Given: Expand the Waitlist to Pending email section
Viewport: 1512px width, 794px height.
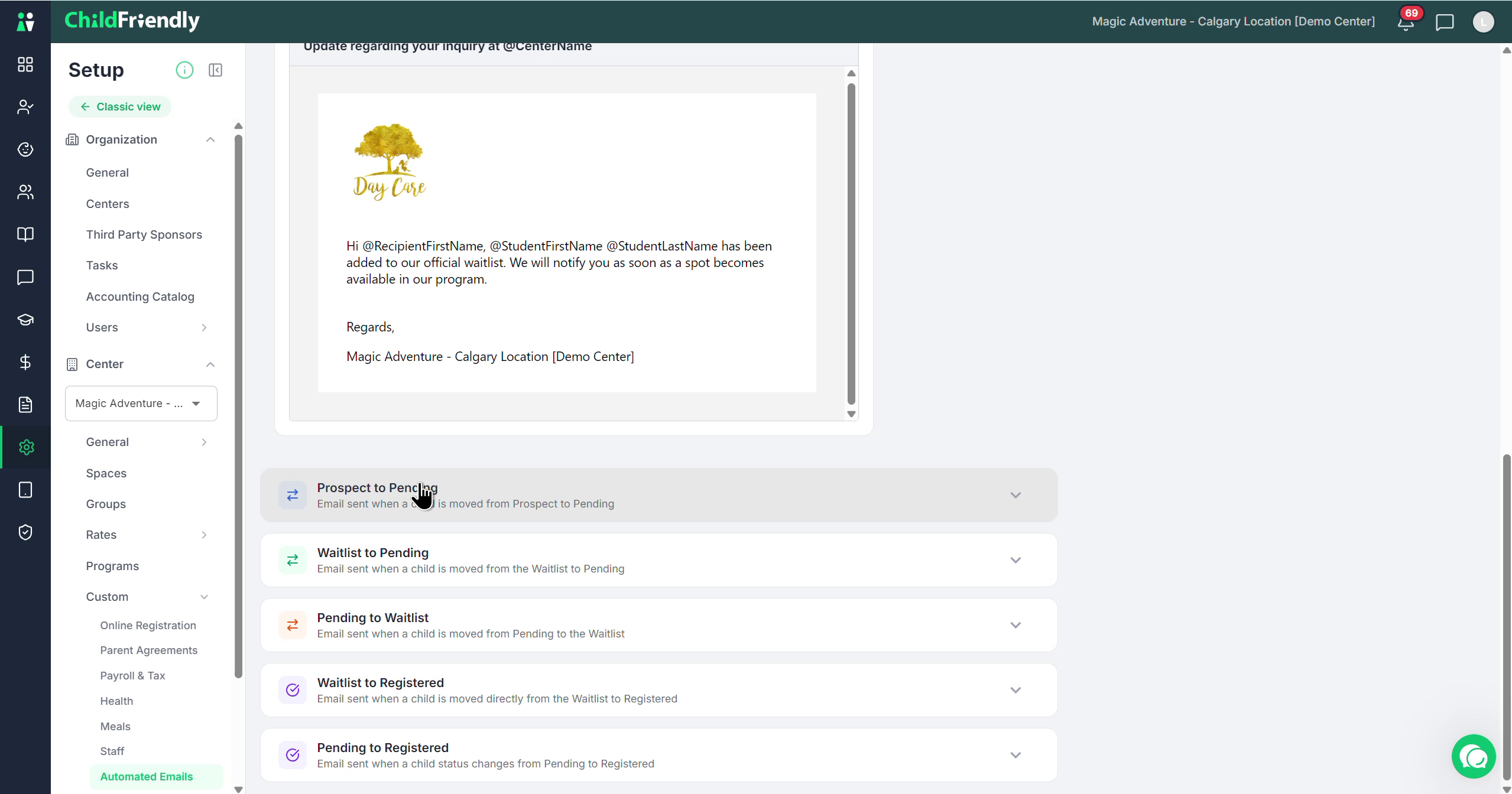Looking at the screenshot, I should coord(658,560).
